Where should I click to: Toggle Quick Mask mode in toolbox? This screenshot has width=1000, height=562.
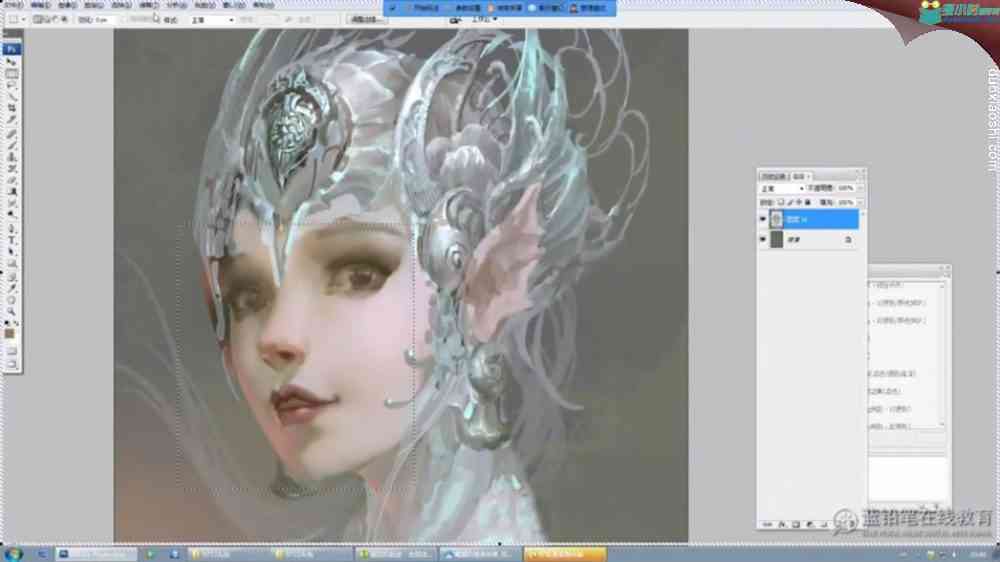11,351
